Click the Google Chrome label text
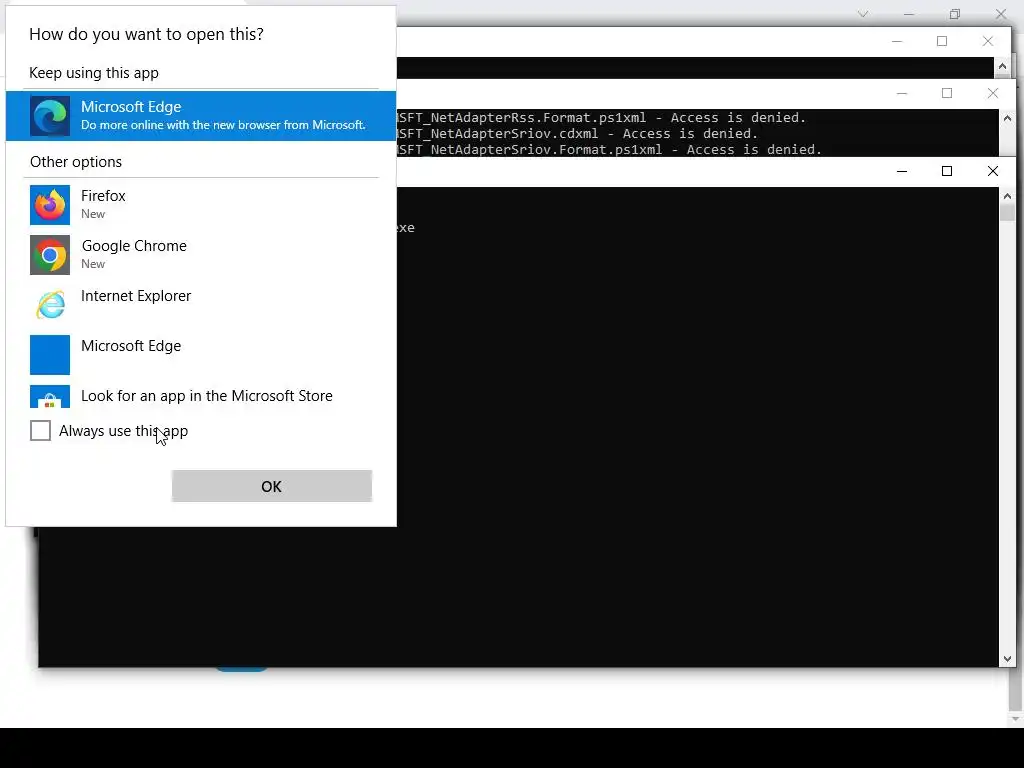This screenshot has height=768, width=1024. point(134,246)
